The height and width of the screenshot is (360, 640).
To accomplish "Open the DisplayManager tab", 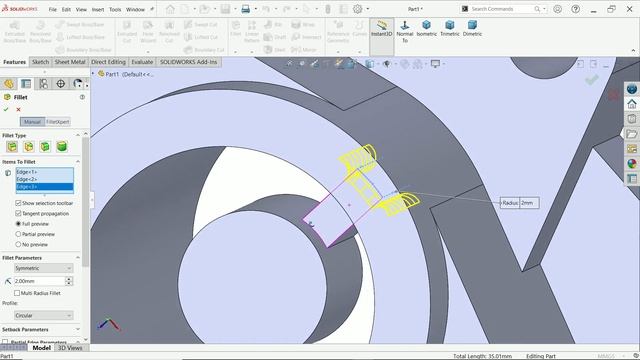I will (x=77, y=84).
